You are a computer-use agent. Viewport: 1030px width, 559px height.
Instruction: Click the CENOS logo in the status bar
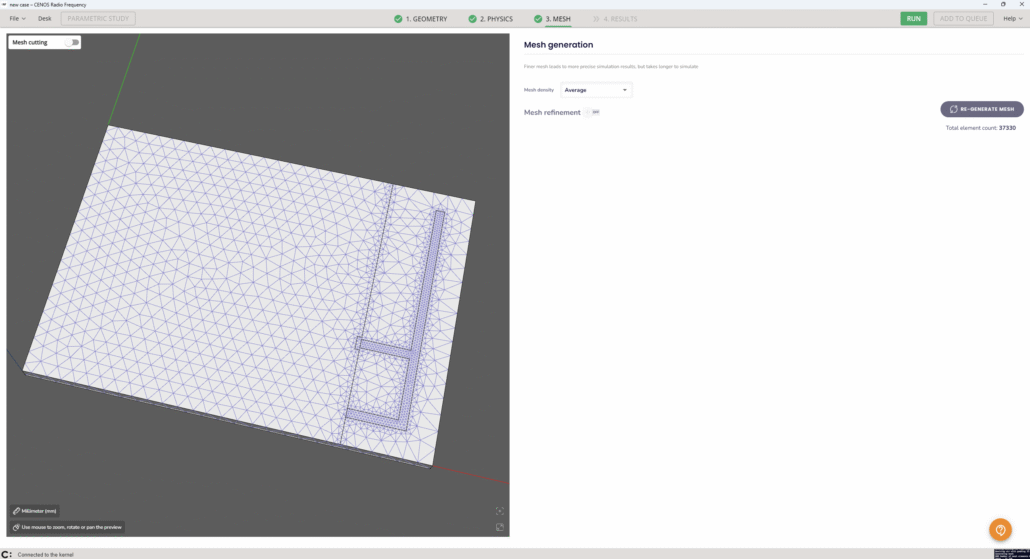click(x=7, y=554)
